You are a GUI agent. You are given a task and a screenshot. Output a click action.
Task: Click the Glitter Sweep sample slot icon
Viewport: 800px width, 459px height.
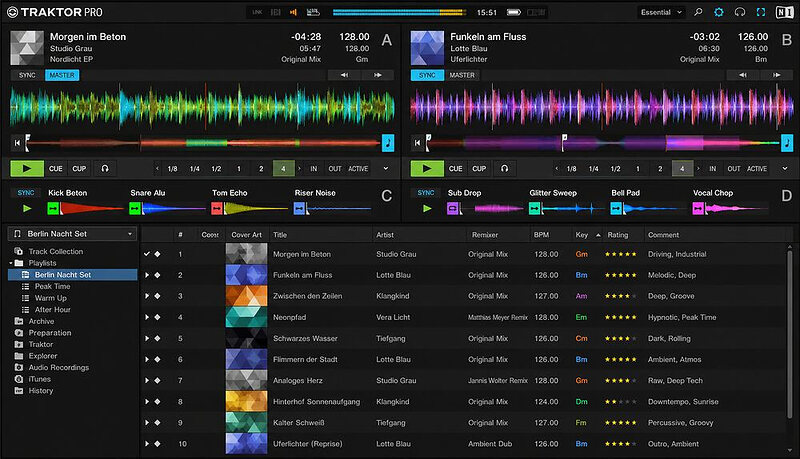click(x=534, y=208)
